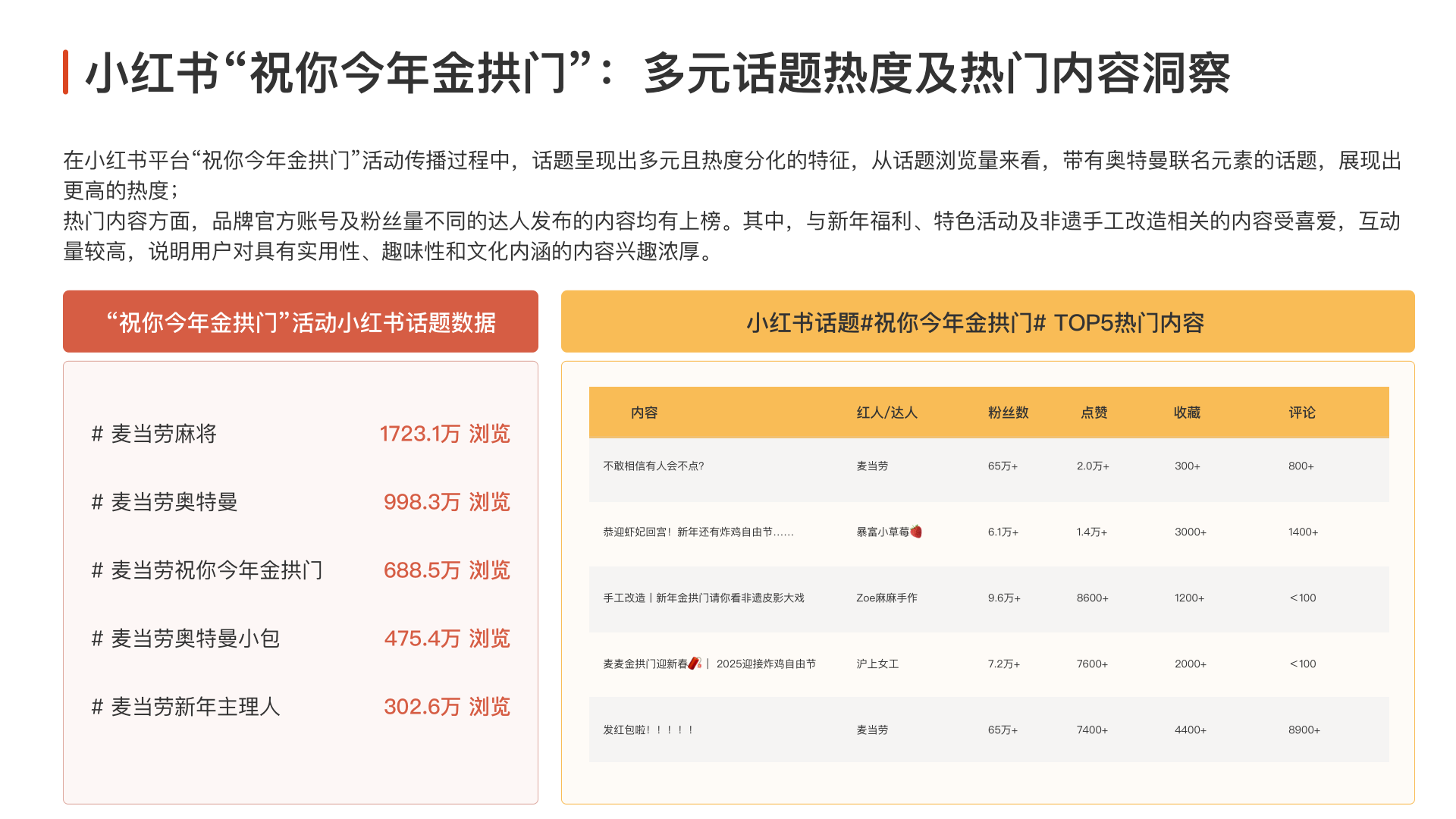Click the red header “祝你今年金拱门”活动小红书话题数据
The width and height of the screenshot is (1456, 819).
click(x=300, y=322)
